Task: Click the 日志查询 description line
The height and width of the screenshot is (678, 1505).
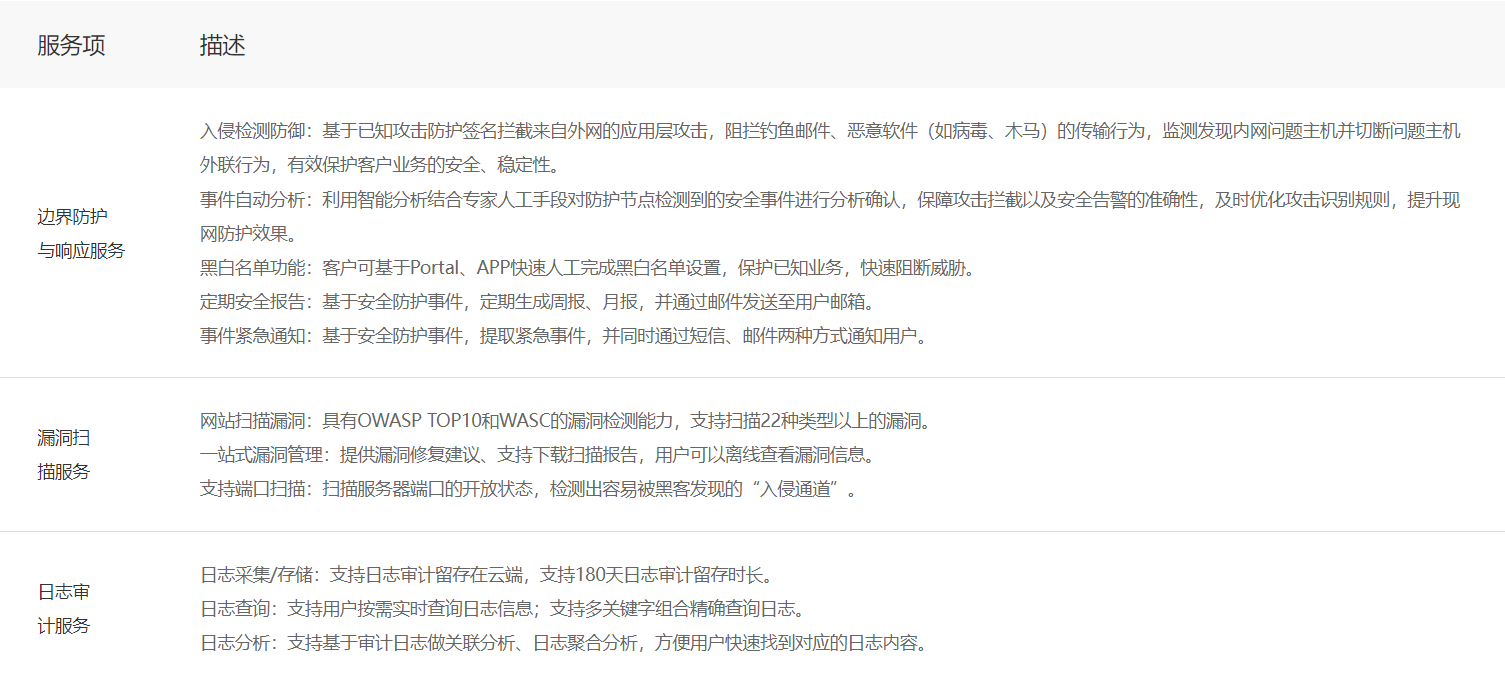Action: tap(502, 609)
